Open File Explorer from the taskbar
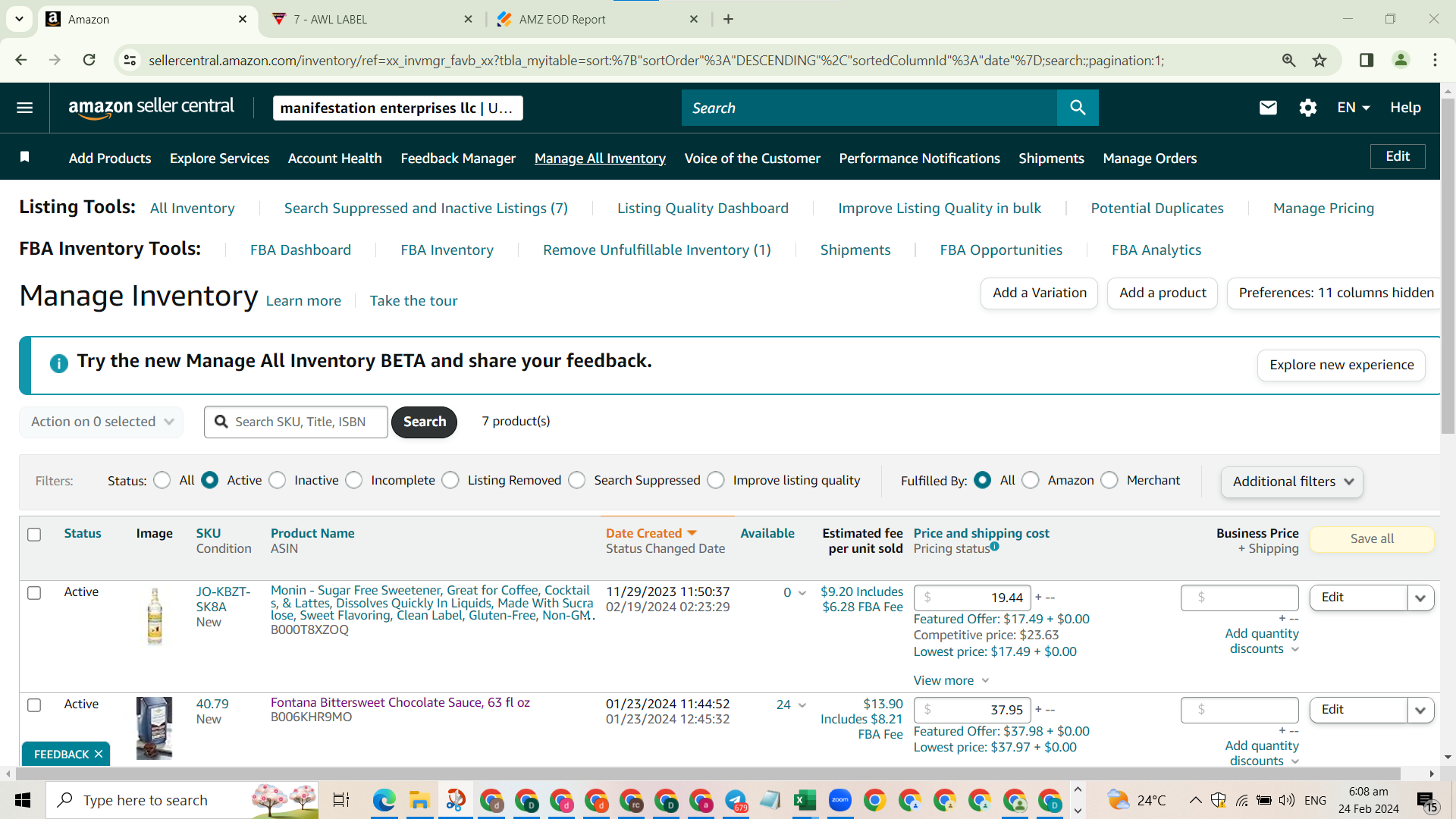 pyautogui.click(x=419, y=800)
